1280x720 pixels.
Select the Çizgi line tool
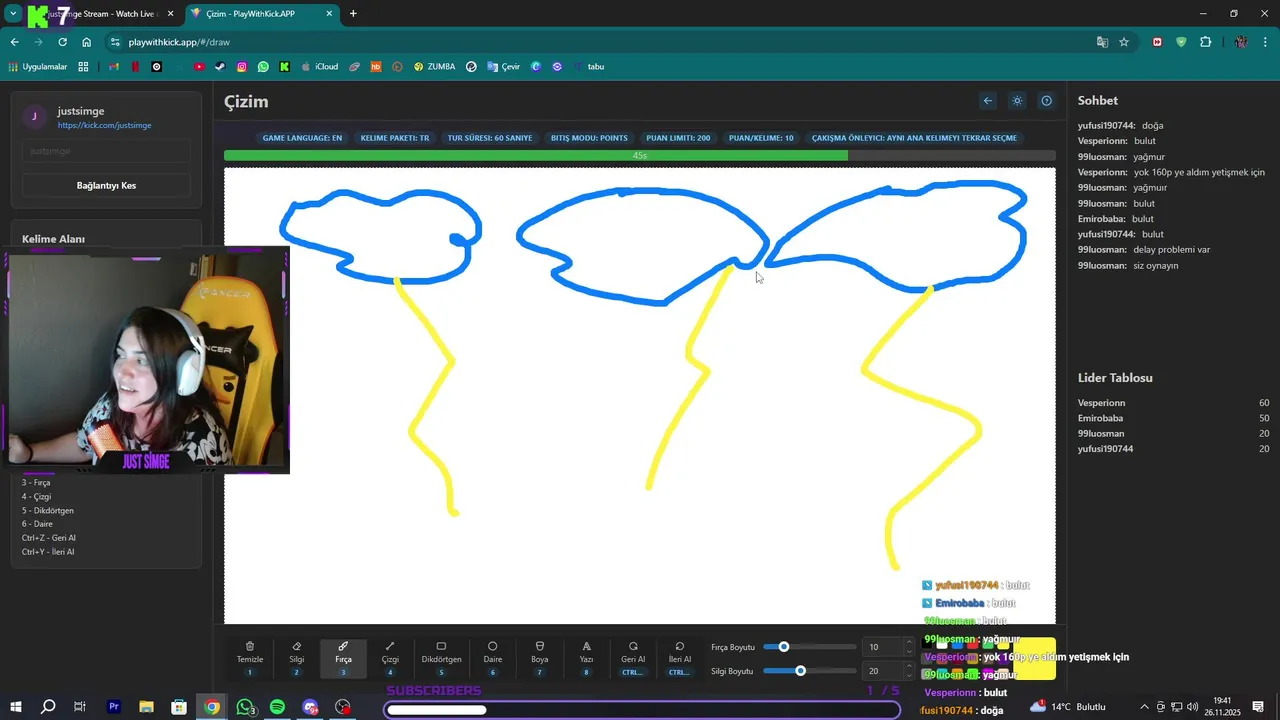pyautogui.click(x=390, y=658)
